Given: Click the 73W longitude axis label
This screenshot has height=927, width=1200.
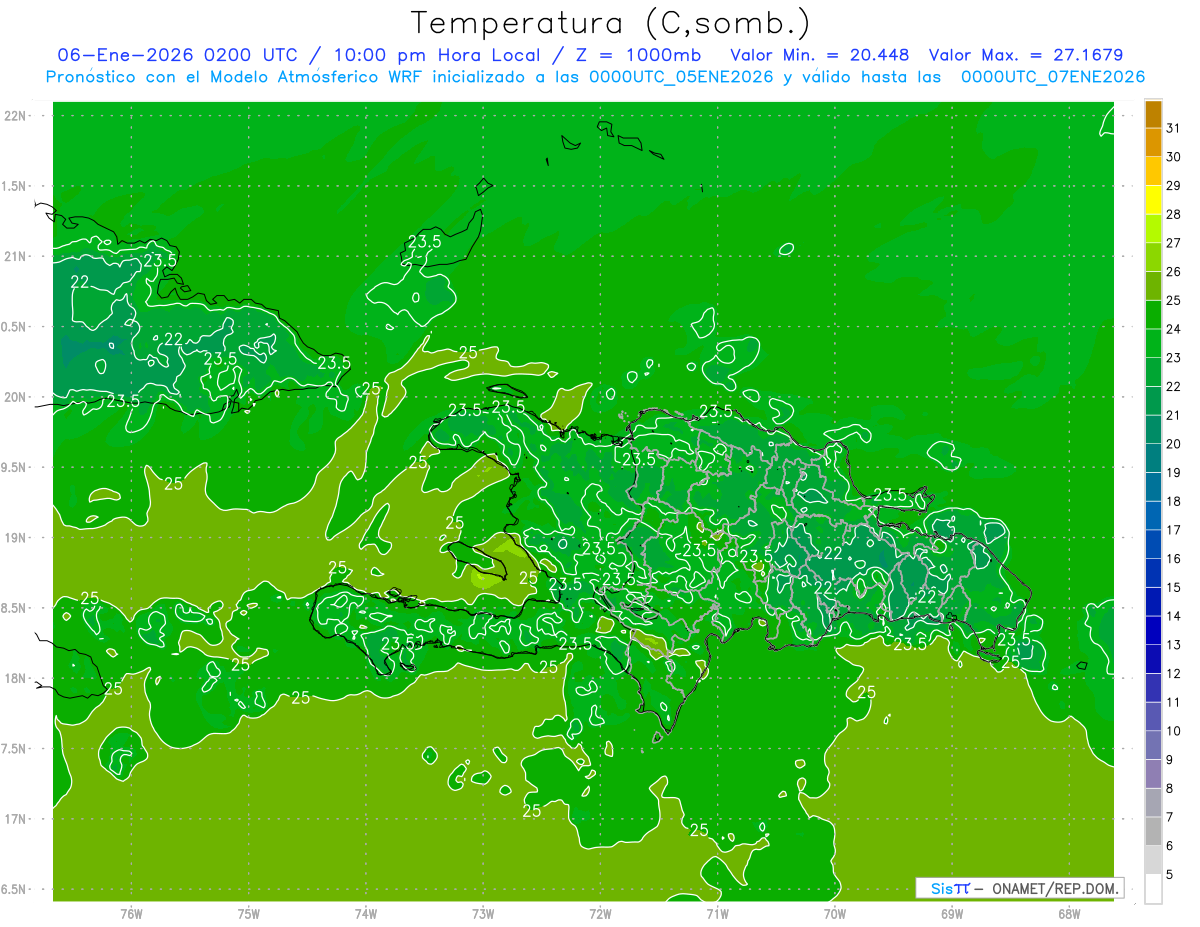Looking at the screenshot, I should [x=483, y=914].
